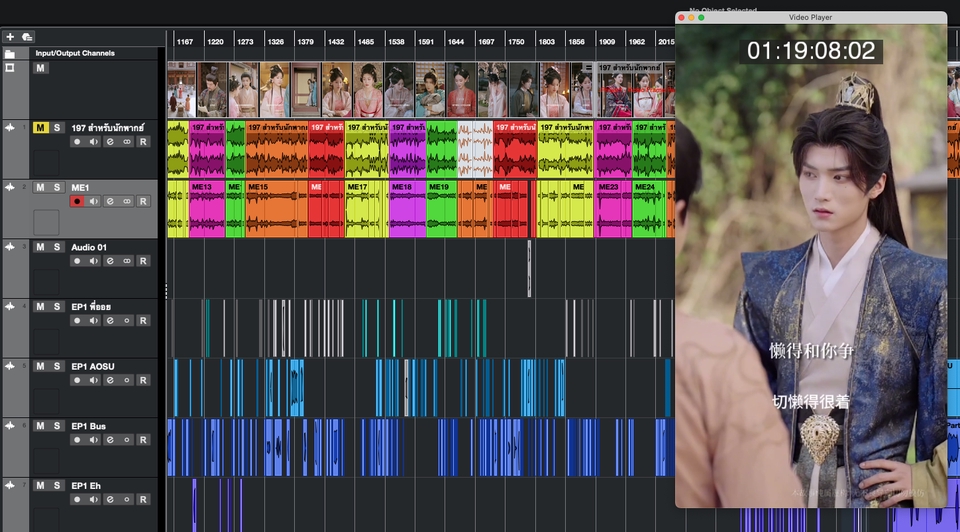
Task: Click the Add Track plus button
Action: (10, 37)
